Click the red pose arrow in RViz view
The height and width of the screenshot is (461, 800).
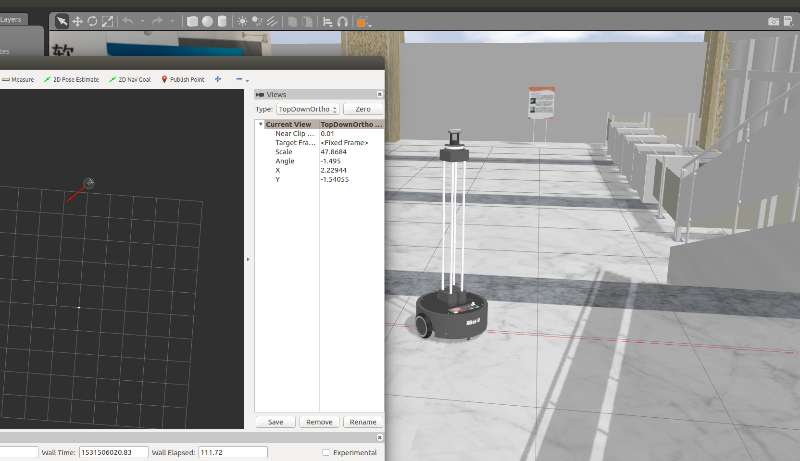[x=77, y=193]
